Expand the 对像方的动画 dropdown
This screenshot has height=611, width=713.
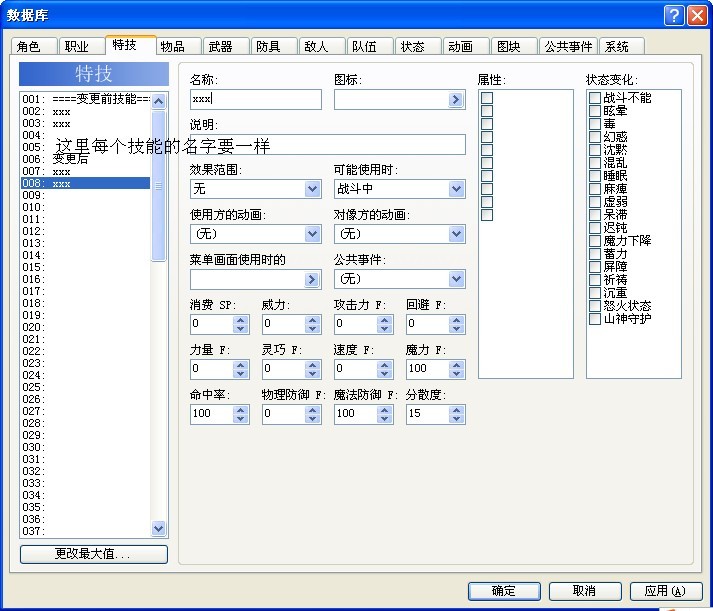(456, 234)
